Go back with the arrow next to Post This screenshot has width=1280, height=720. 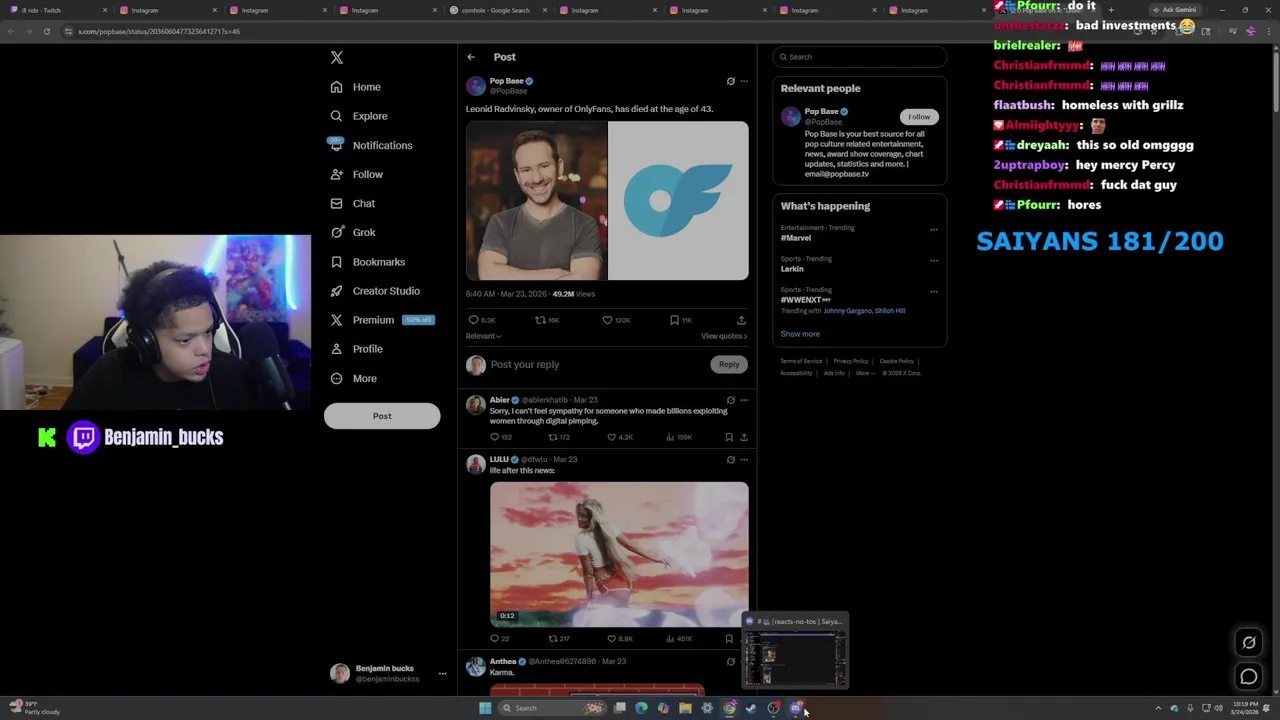471,57
